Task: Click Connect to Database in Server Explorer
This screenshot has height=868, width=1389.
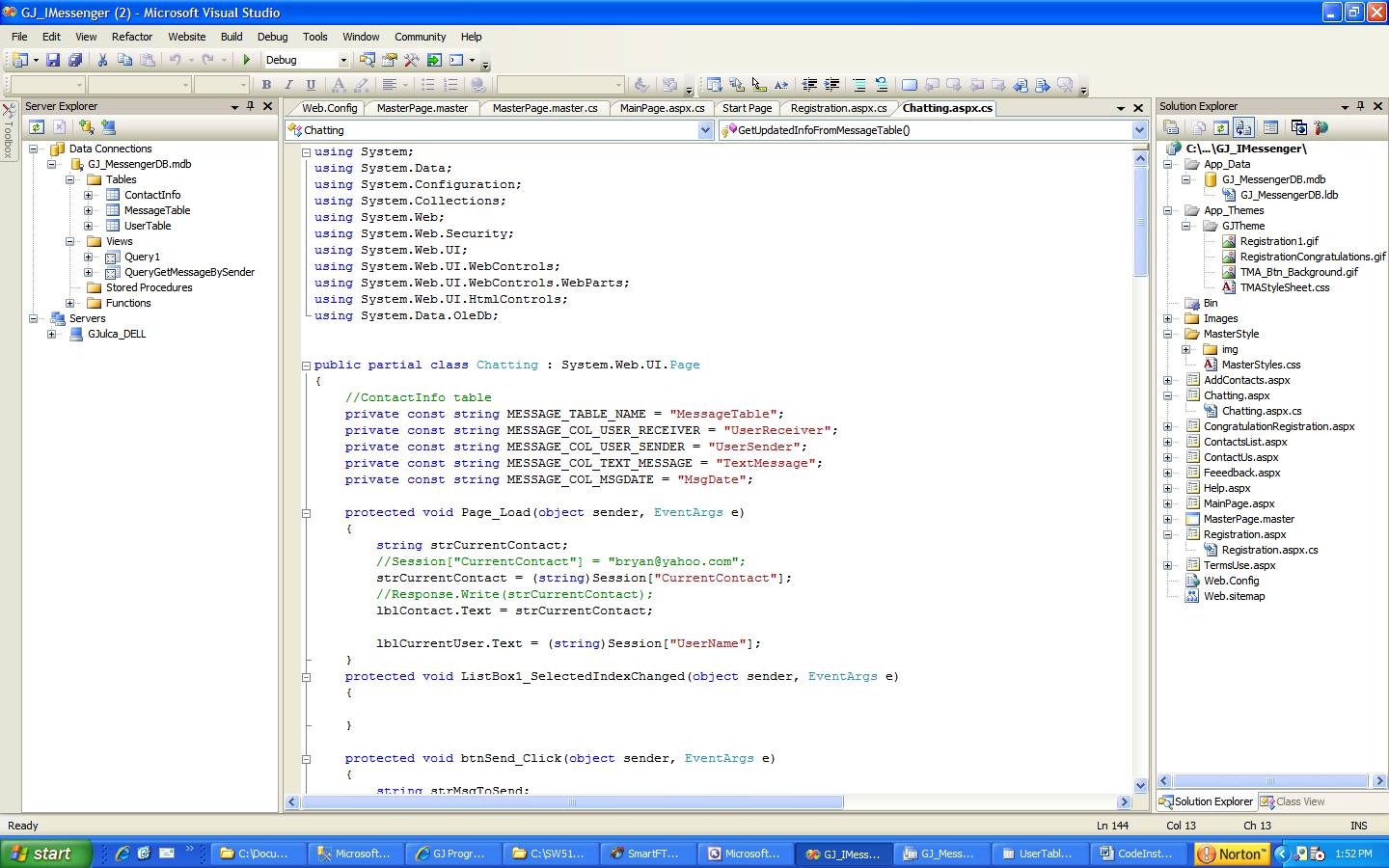Action: click(x=87, y=127)
